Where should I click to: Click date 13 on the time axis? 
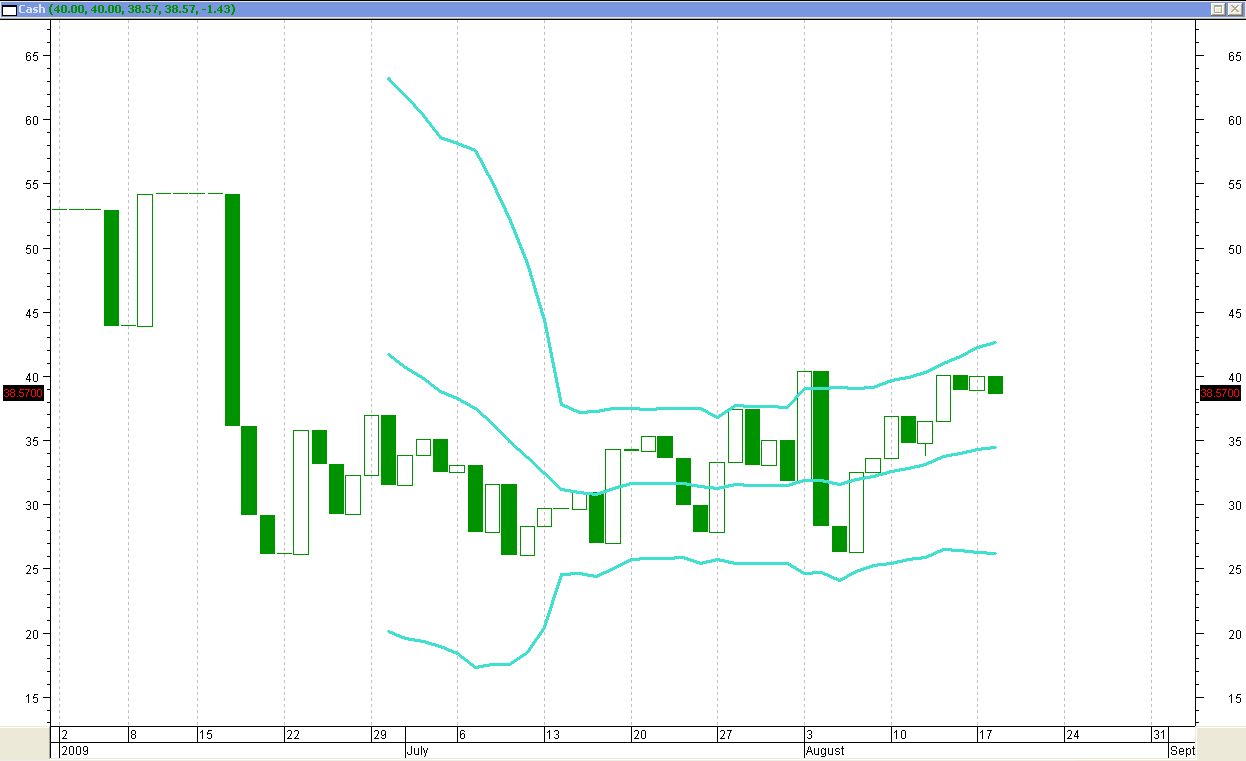point(553,734)
